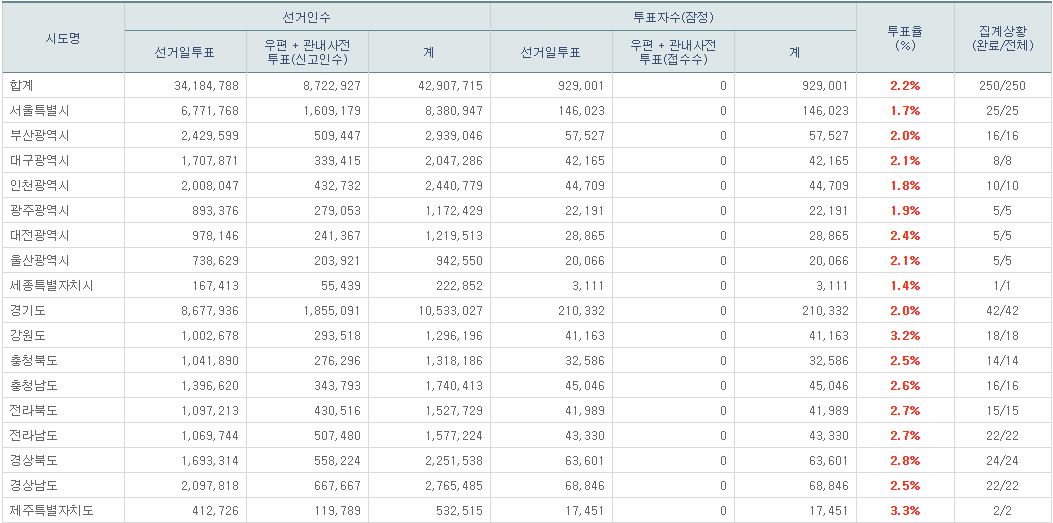Screen dimensions: 1053x523
Task: Click the 3.2% turnout for 강원도
Action: pyautogui.click(x=905, y=336)
